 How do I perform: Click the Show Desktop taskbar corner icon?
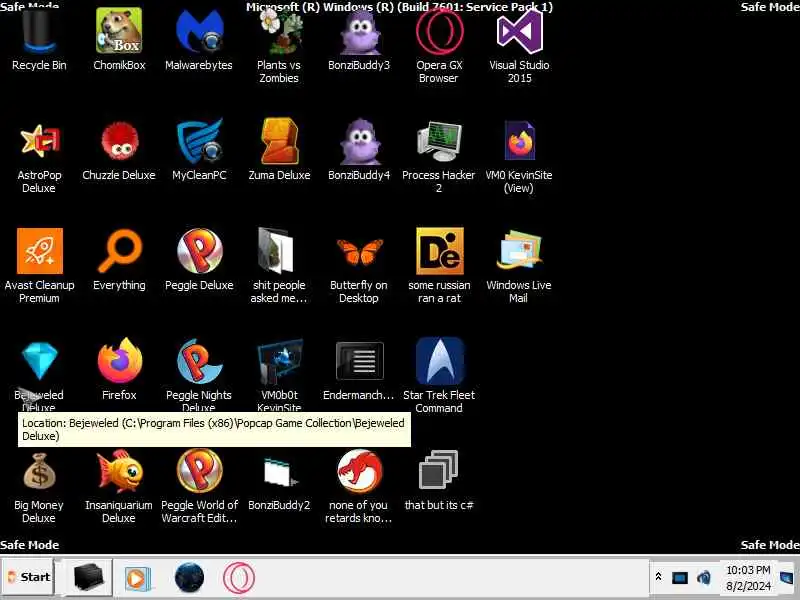click(788, 578)
